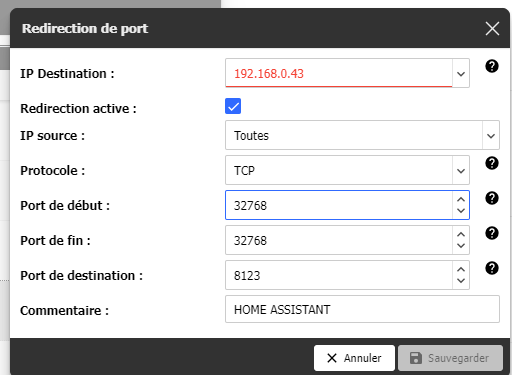Close the Redirection de port dialog
The height and width of the screenshot is (375, 512).
point(492,28)
